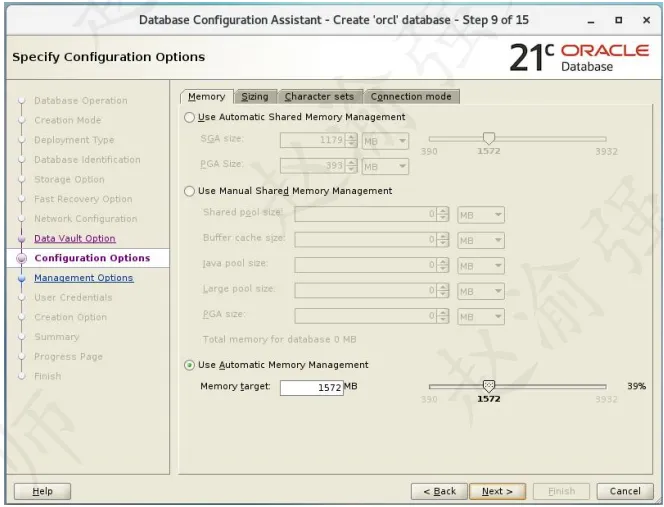Image resolution: width=664 pixels, height=507 pixels.
Task: Minimize the Database Configuration Assistant window
Action: (x=591, y=20)
